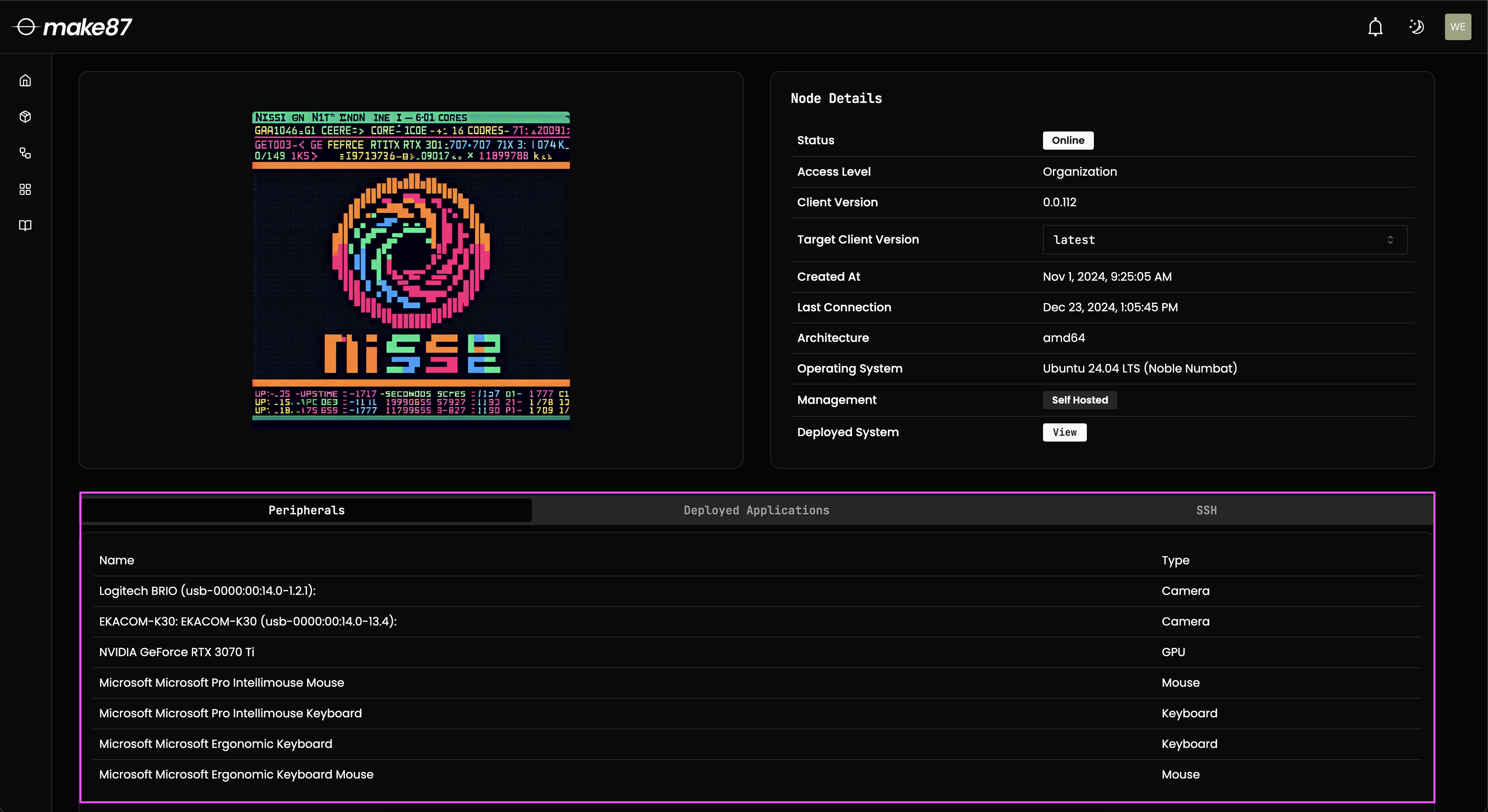Select Microsoft Pro Intellimouse Keyboard row
Screen dimensions: 1488x812
tap(756, 713)
